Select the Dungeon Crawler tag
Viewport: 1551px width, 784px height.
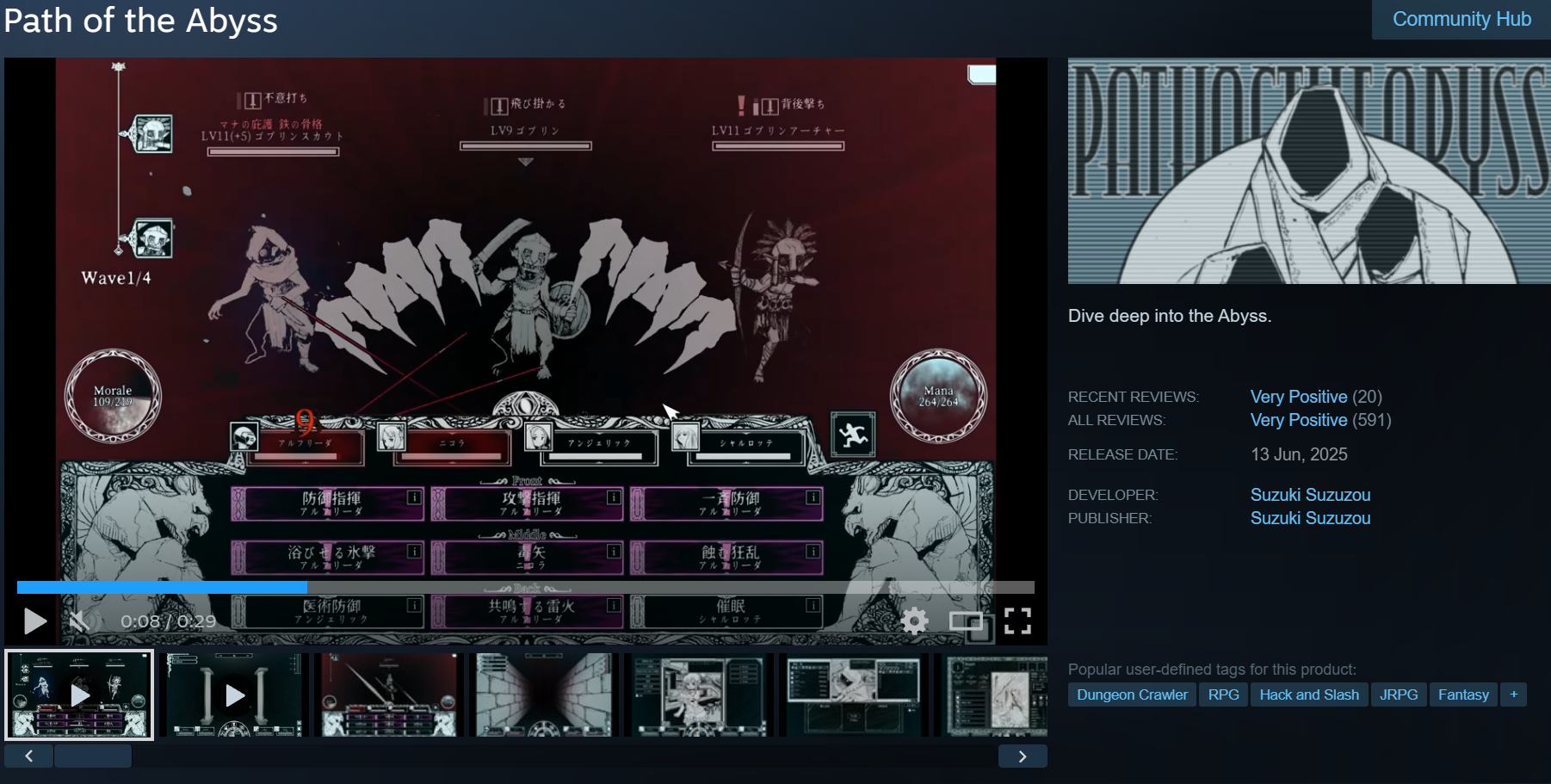1132,694
